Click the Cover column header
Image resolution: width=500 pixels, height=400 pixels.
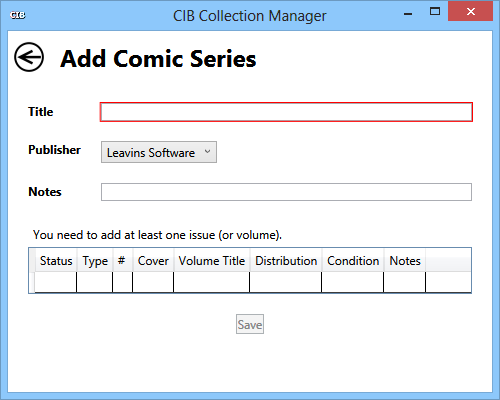click(153, 261)
